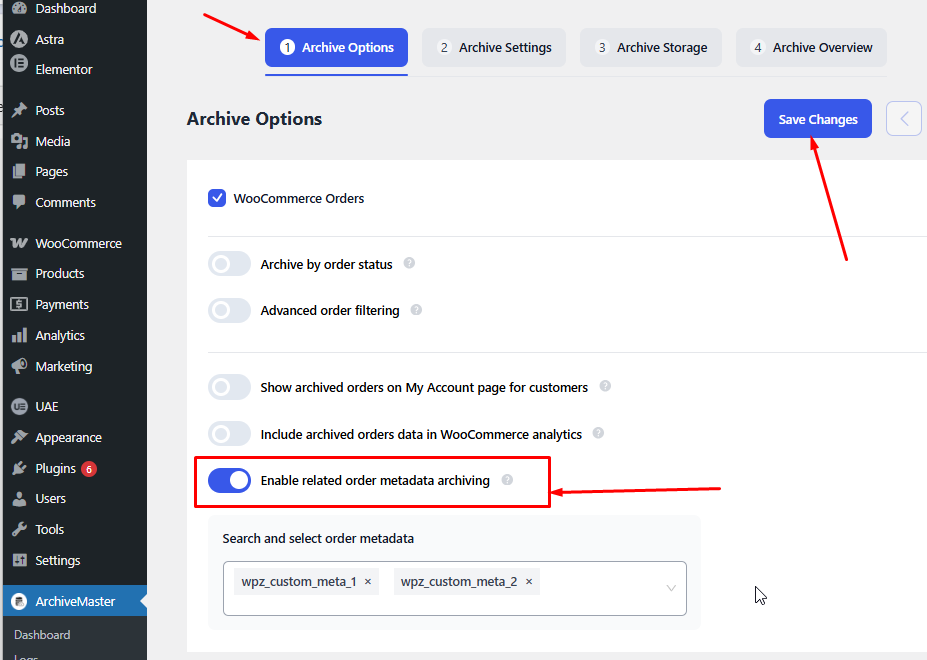Remove wpz_custom_meta_1 tag

(368, 582)
